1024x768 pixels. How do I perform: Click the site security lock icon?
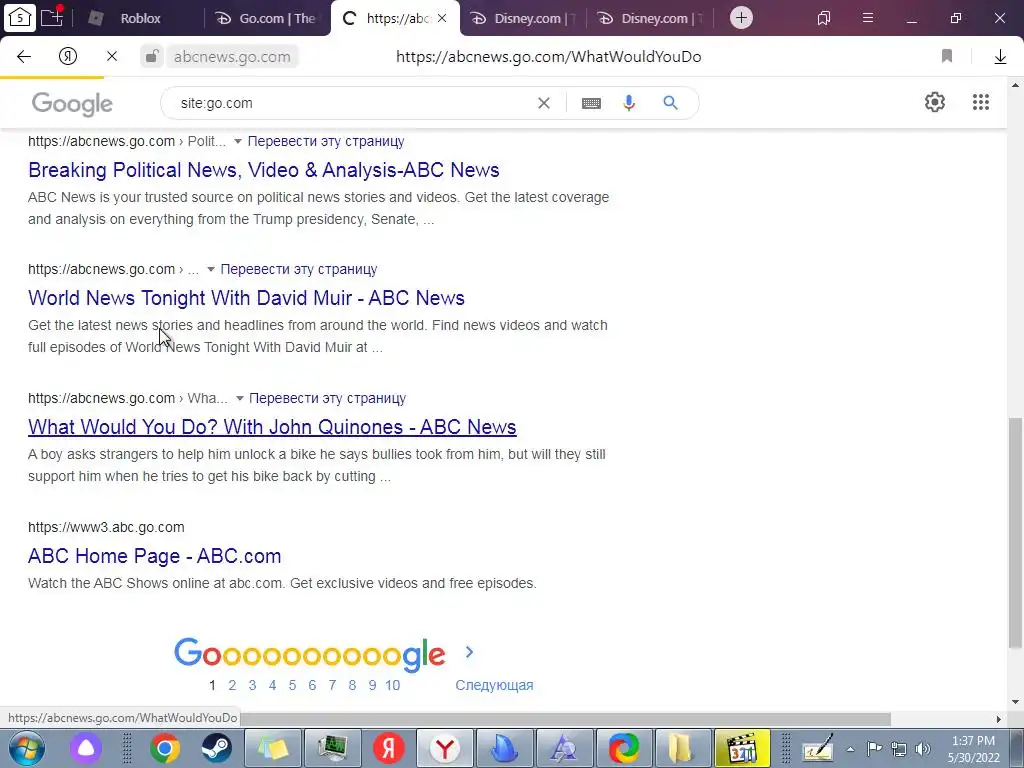click(x=152, y=56)
